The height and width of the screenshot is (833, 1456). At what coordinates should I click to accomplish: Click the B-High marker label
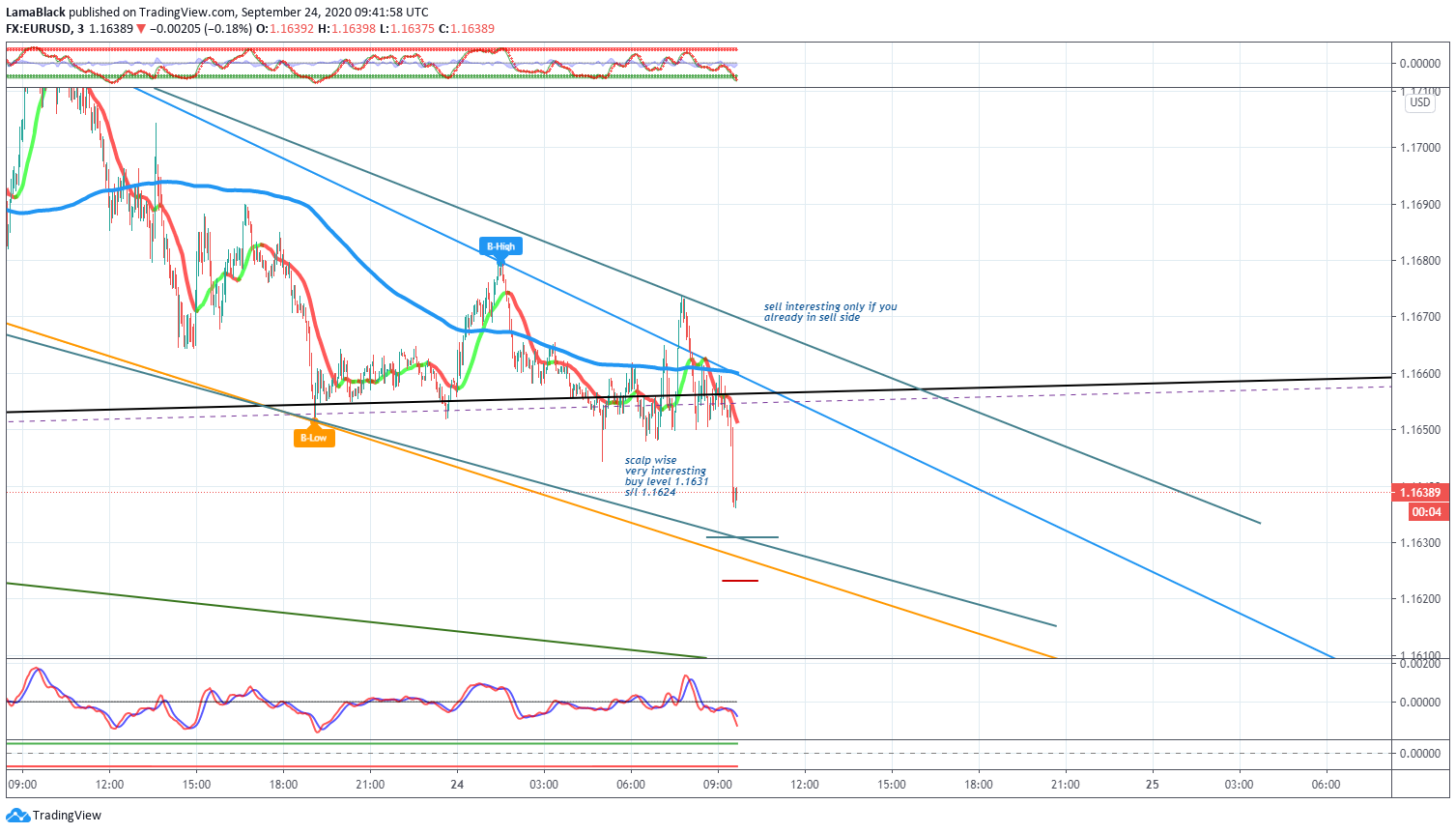(x=500, y=246)
